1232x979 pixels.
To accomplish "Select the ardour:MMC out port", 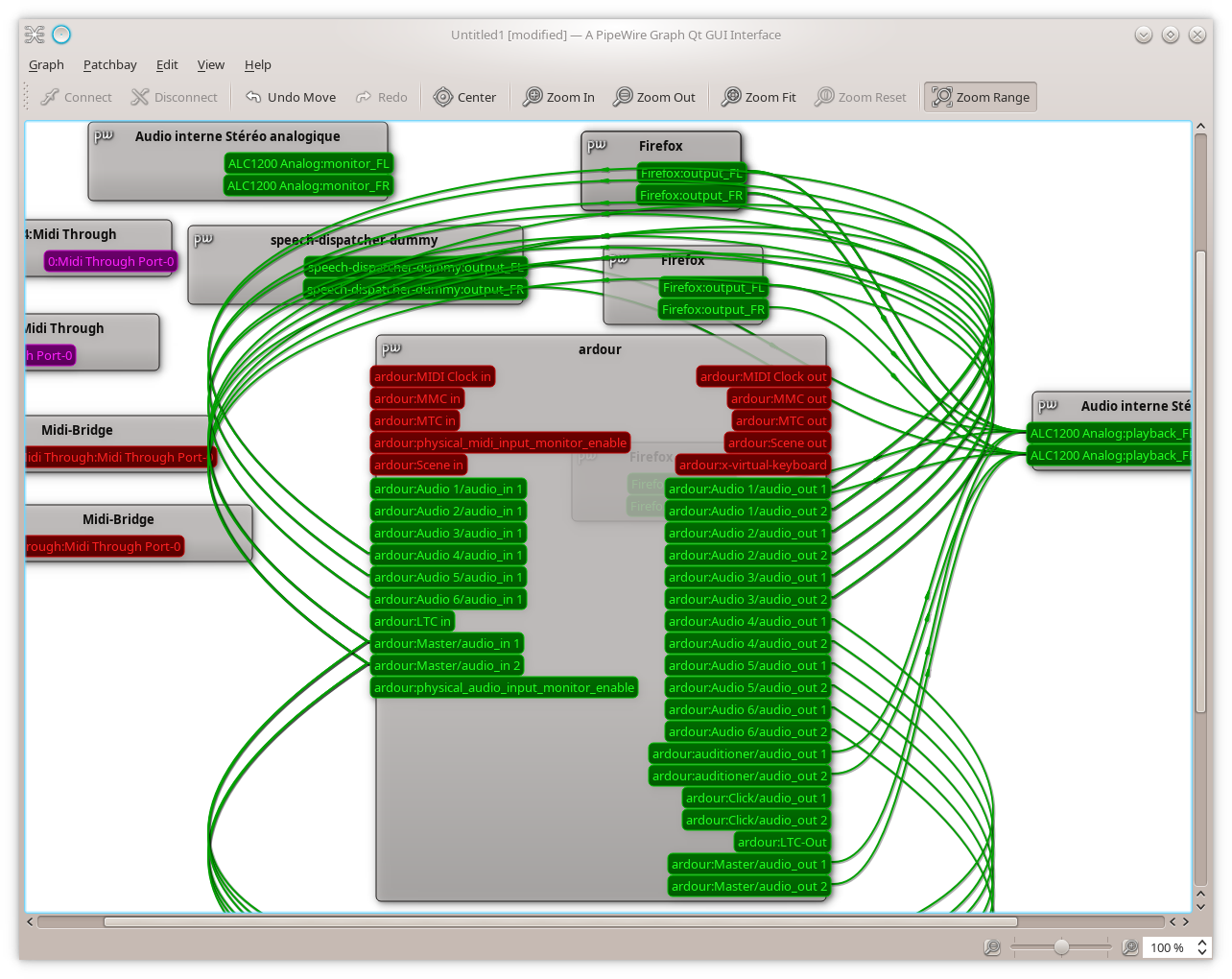I will (x=779, y=399).
